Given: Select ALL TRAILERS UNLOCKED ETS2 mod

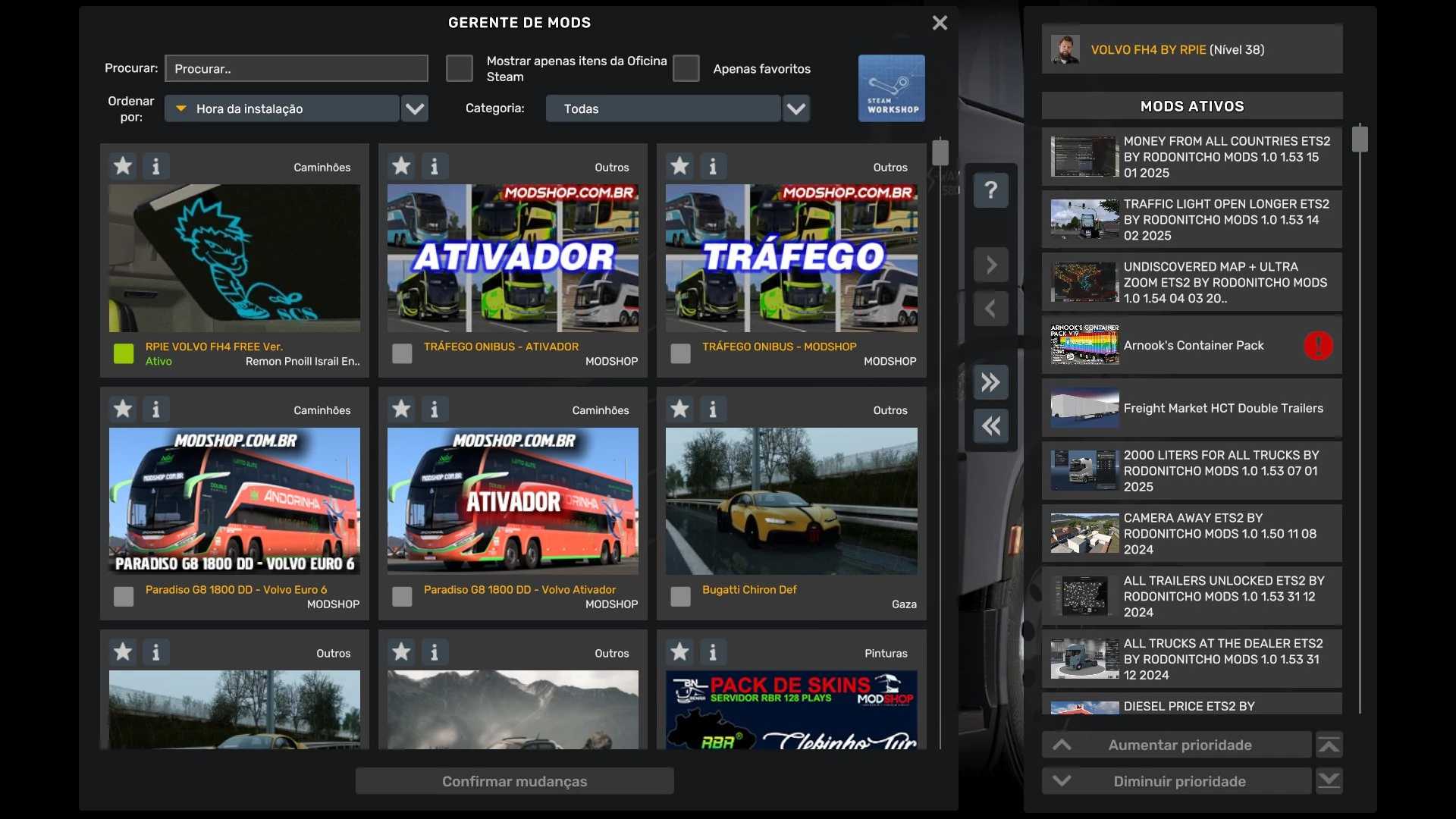Looking at the screenshot, I should pyautogui.click(x=1191, y=596).
